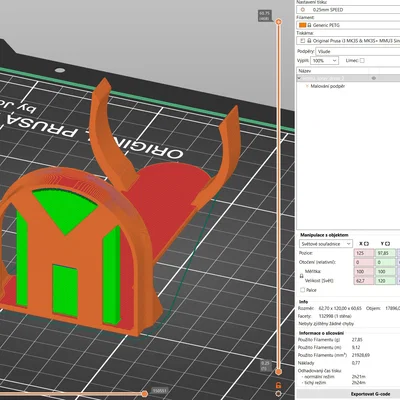Open the Světové souřadnice coordinates dropdown

coord(326,244)
